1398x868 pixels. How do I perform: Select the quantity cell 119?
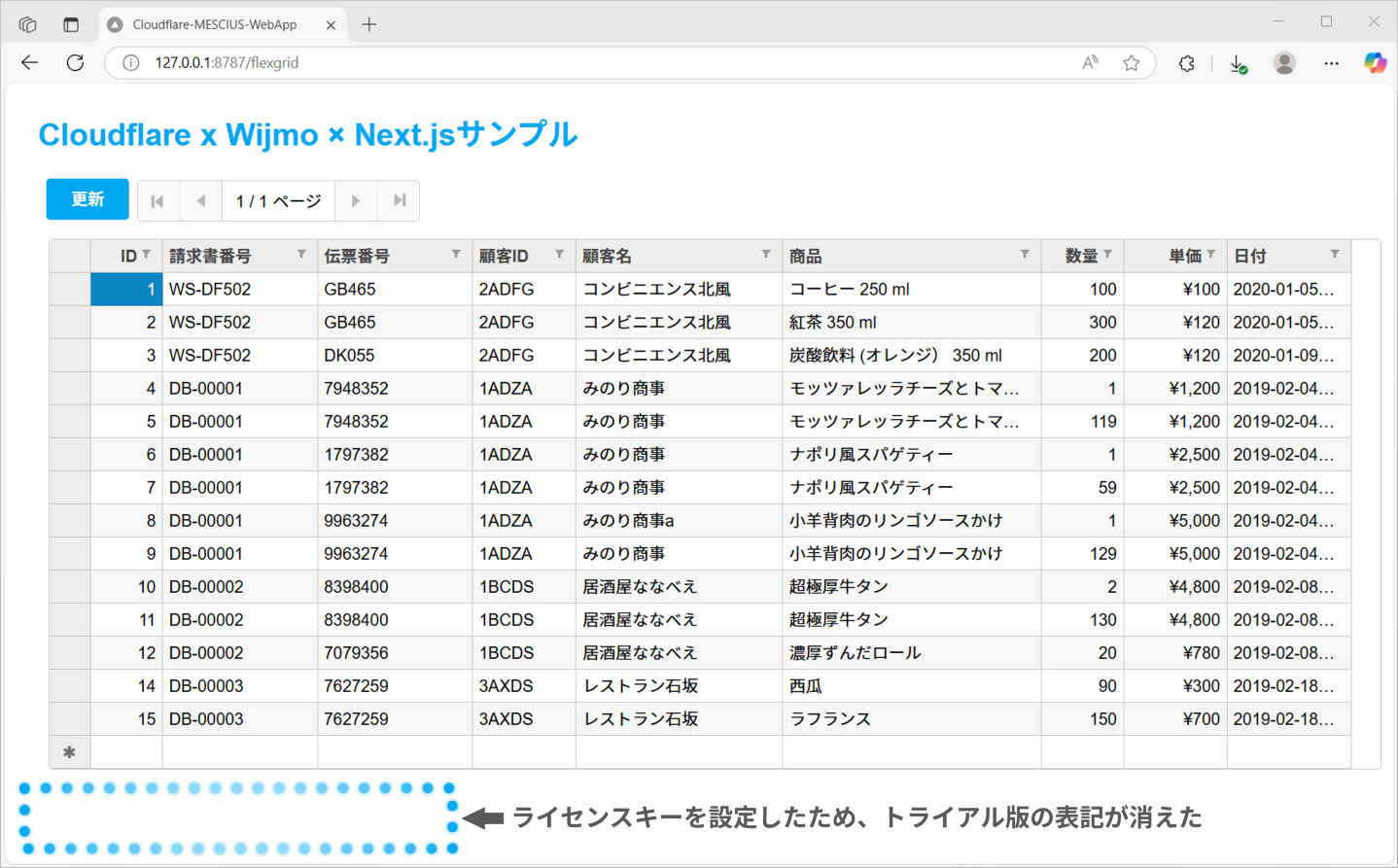pos(1082,422)
